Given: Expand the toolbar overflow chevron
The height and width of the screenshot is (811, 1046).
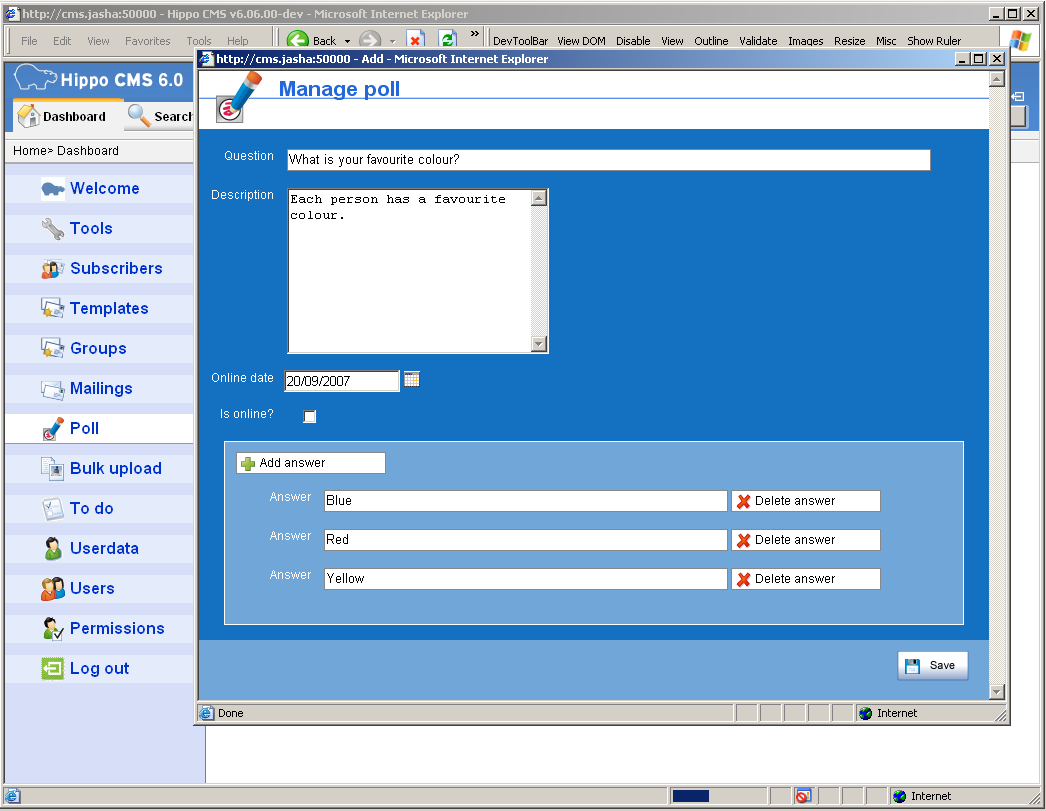Looking at the screenshot, I should [474, 35].
